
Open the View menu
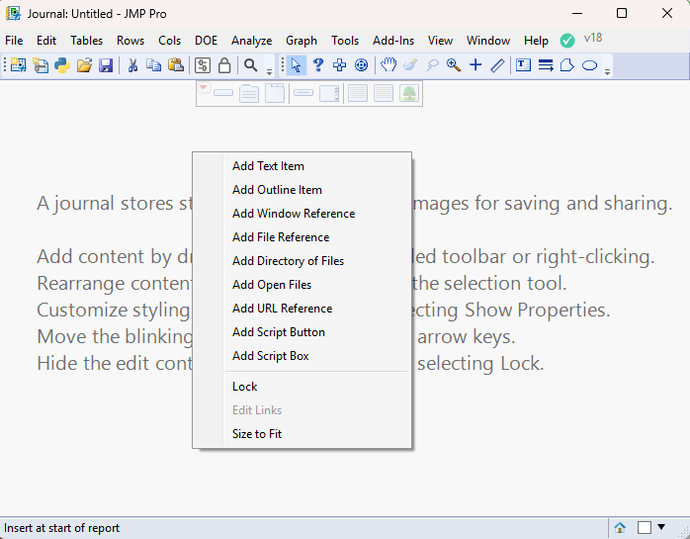(440, 40)
